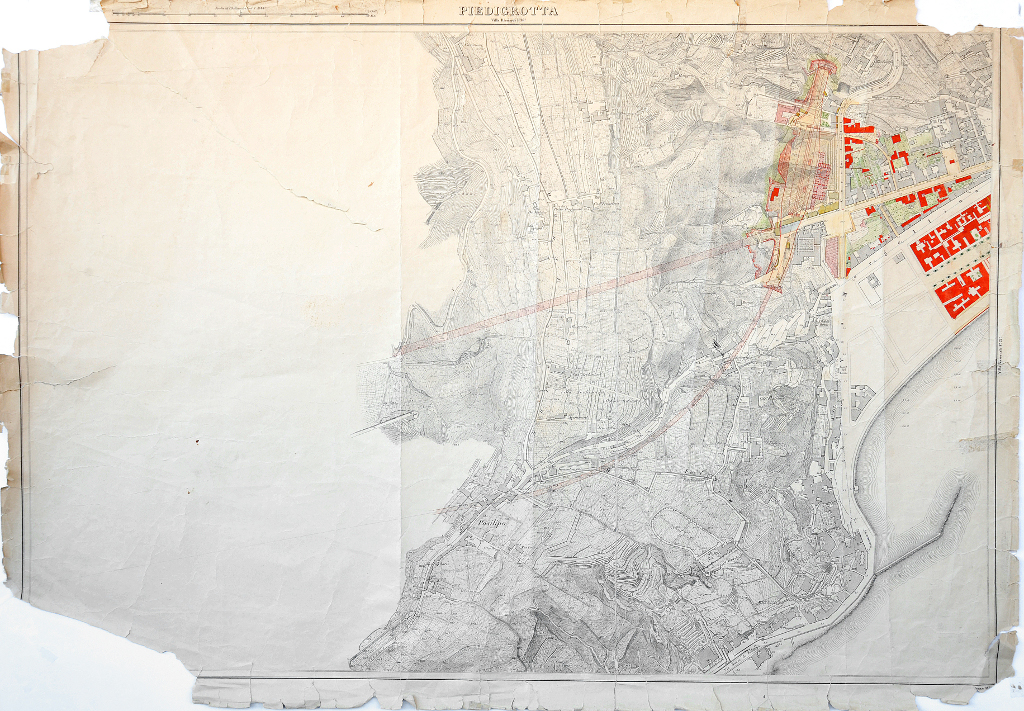Click the topmost red building in the colored district
The image size is (1024, 711).
click(x=856, y=126)
